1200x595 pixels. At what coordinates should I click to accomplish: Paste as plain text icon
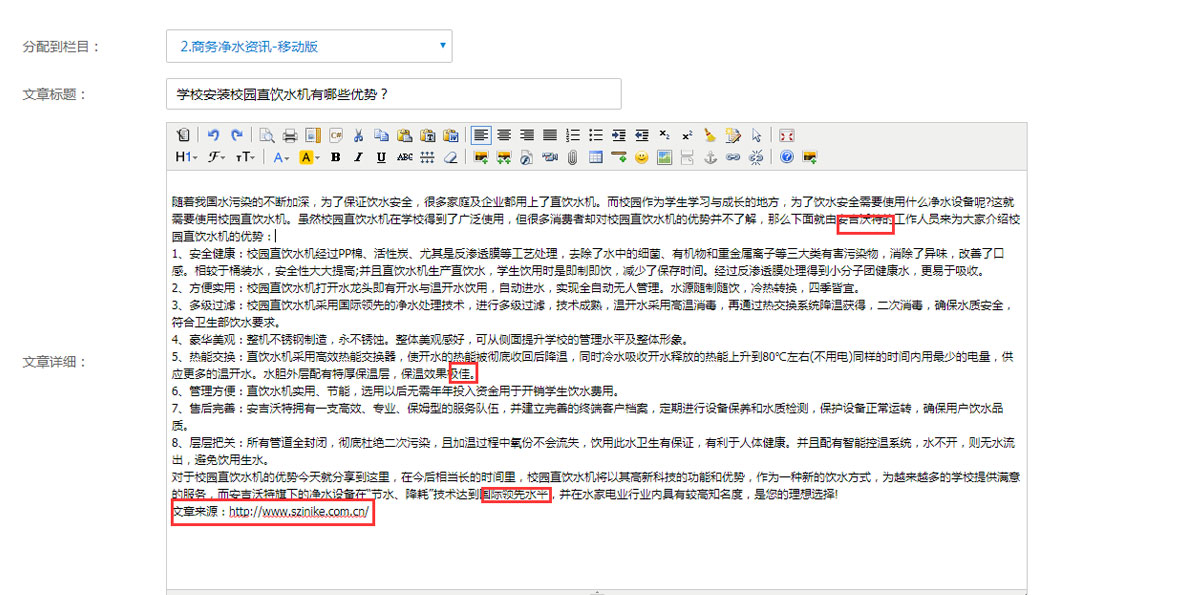click(x=427, y=134)
